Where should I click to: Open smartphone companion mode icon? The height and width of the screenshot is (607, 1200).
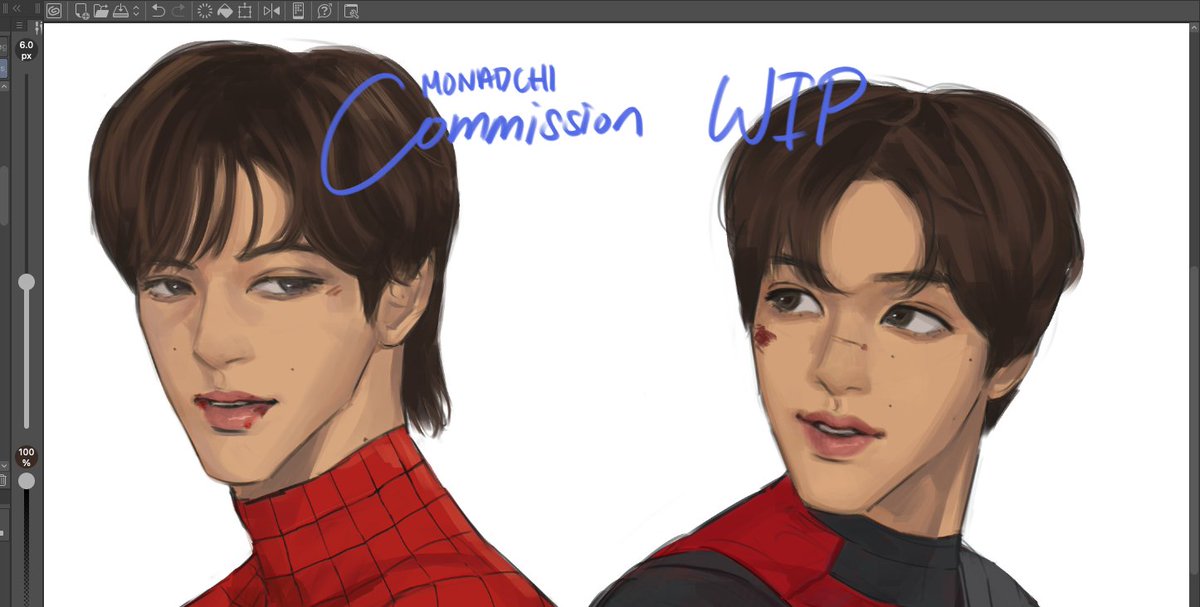pyautogui.click(x=298, y=12)
